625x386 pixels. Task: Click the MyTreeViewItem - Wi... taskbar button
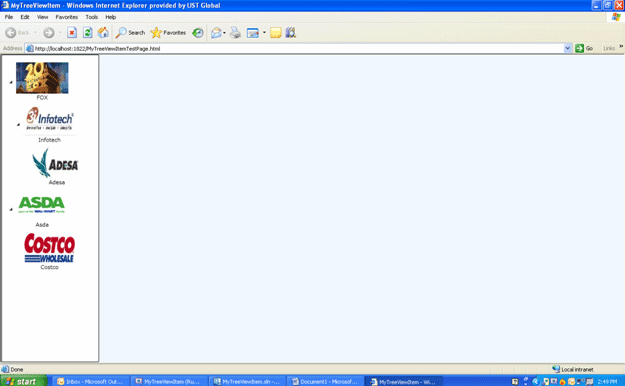[404, 382]
